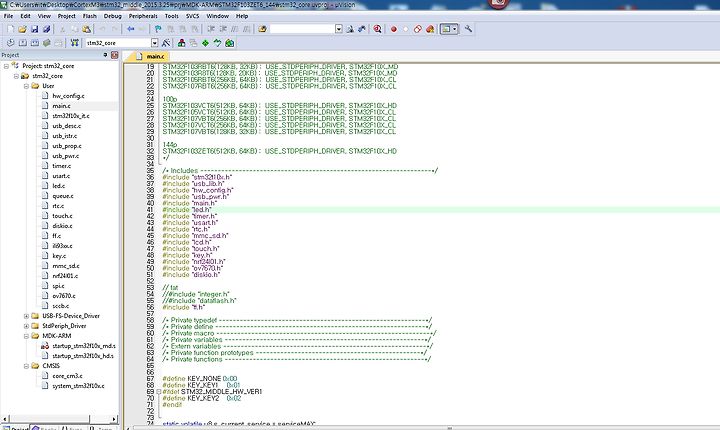
Task: Click the Paste toolbar icon
Action: click(x=86, y=29)
